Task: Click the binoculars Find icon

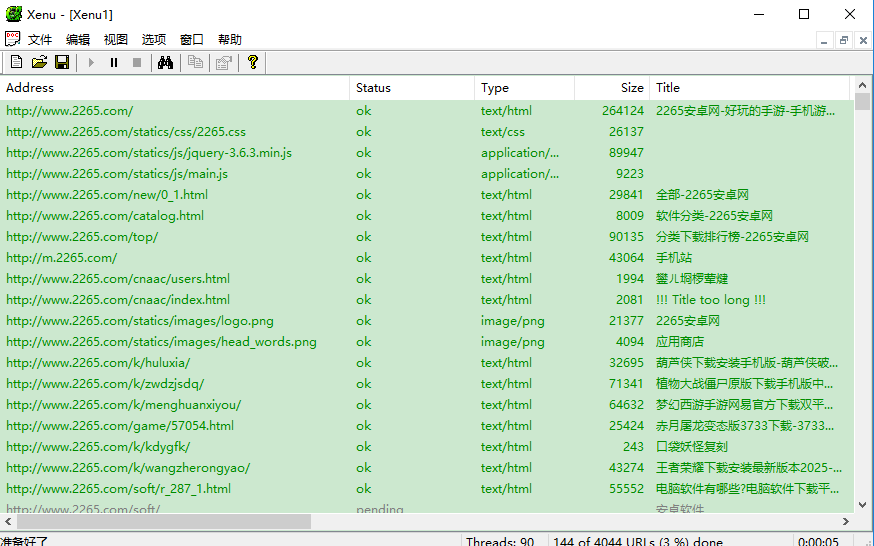Action: (x=165, y=63)
